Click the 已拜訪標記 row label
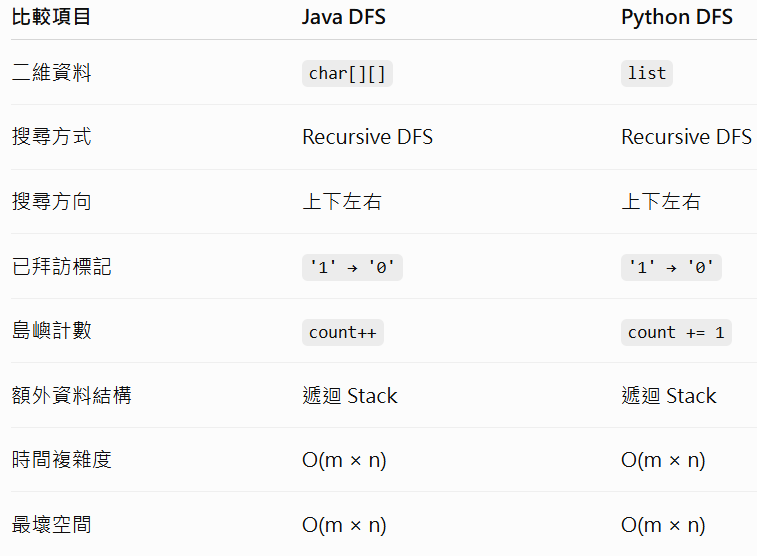The width and height of the screenshot is (757, 556). click(x=61, y=266)
